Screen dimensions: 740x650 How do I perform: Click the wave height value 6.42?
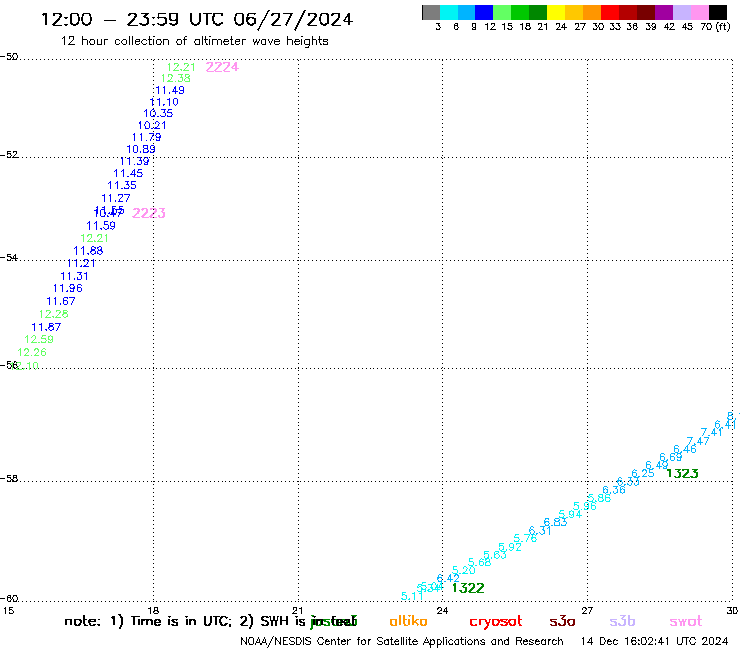tap(448, 578)
